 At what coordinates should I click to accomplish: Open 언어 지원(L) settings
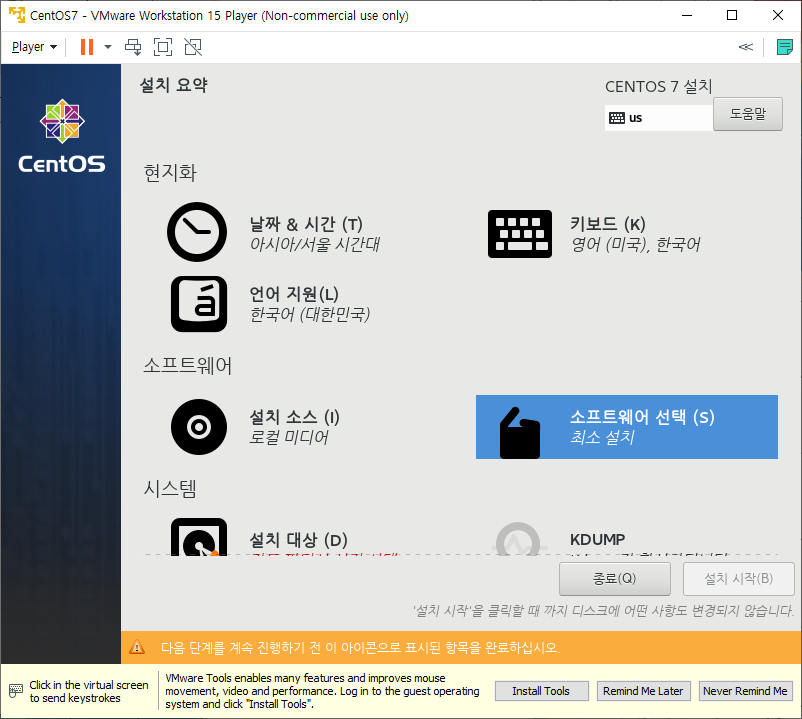(x=294, y=294)
